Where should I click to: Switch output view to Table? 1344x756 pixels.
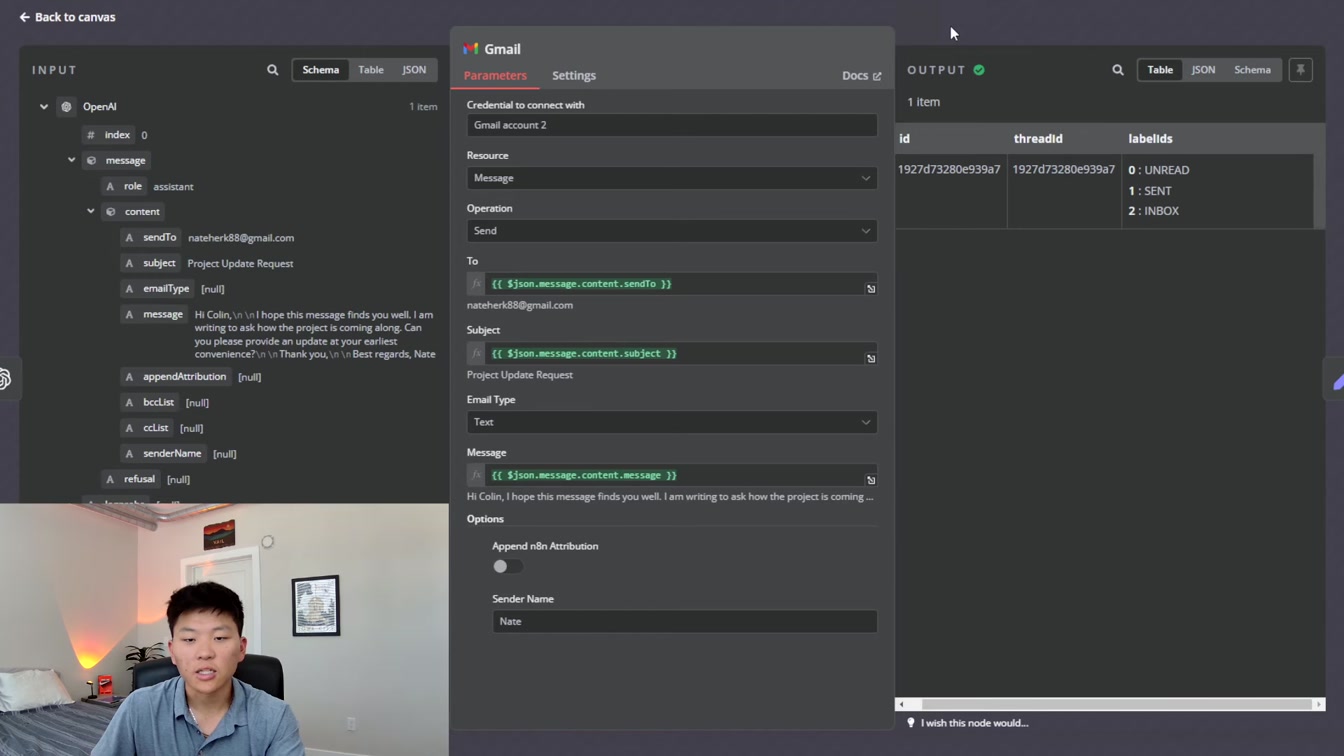coord(1160,70)
